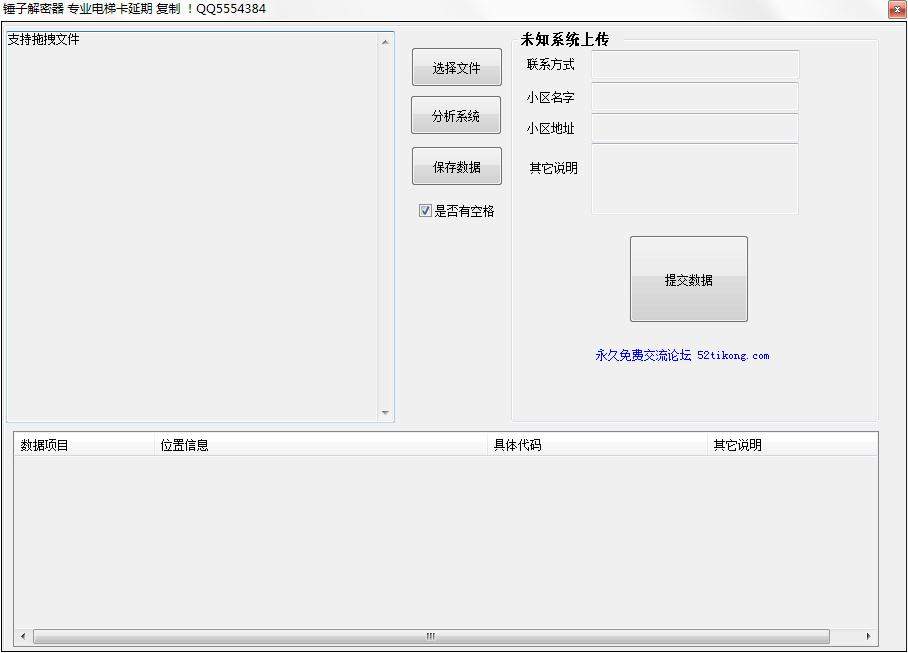Click the 具体代码 column header

click(515, 444)
